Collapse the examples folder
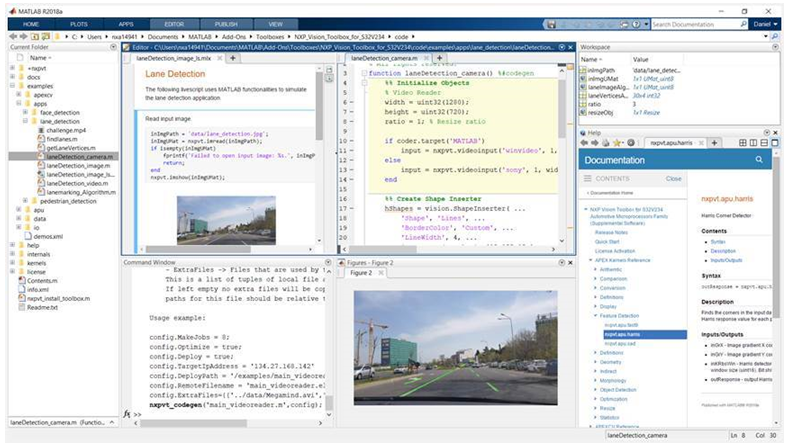This screenshot has width=787, height=448. coord(12,86)
